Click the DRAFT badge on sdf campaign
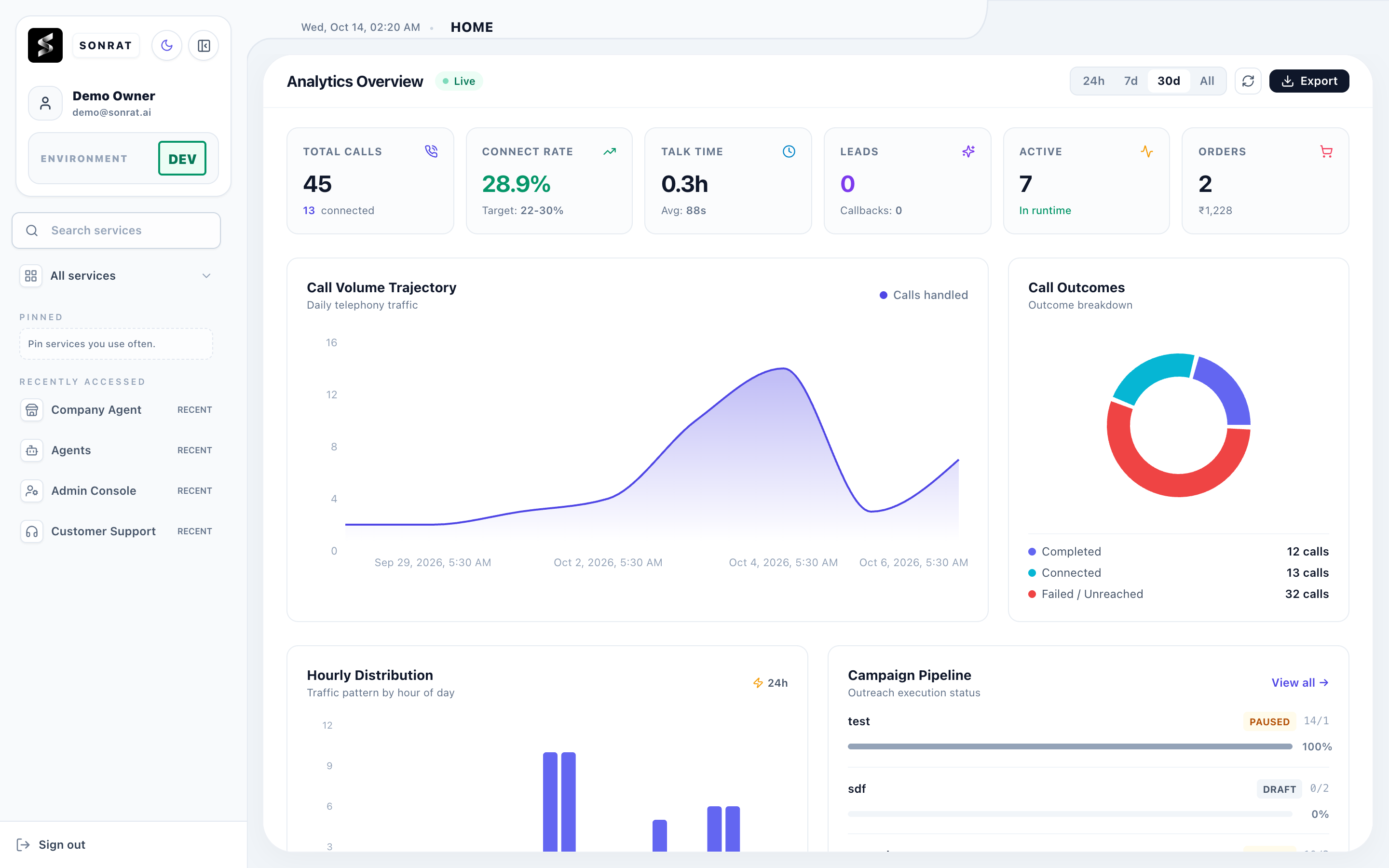Viewport: 1389px width, 868px height. (1279, 789)
